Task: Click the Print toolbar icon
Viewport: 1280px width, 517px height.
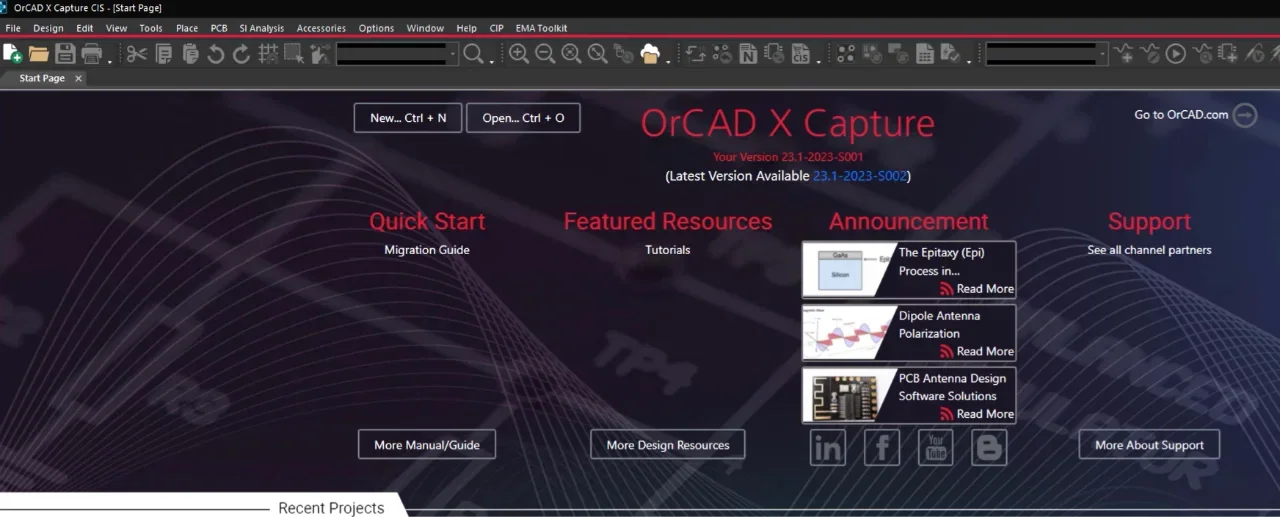Action: coord(91,54)
